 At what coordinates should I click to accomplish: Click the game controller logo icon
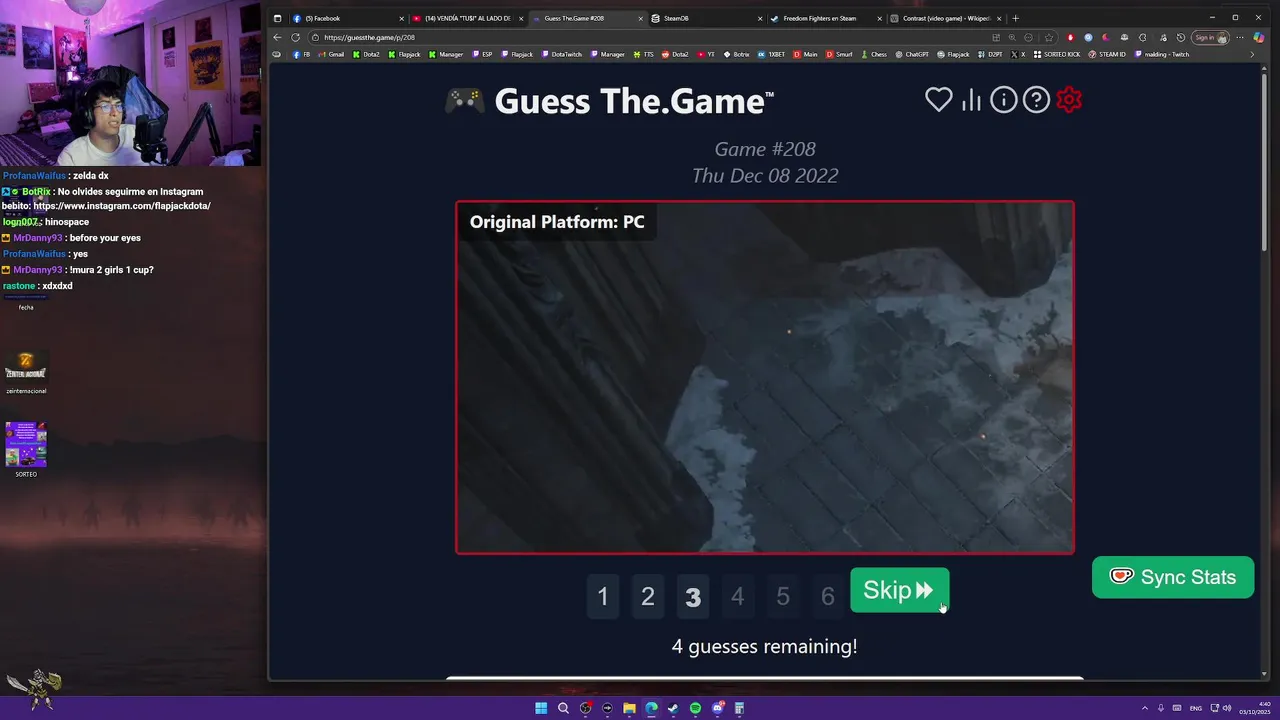point(464,101)
